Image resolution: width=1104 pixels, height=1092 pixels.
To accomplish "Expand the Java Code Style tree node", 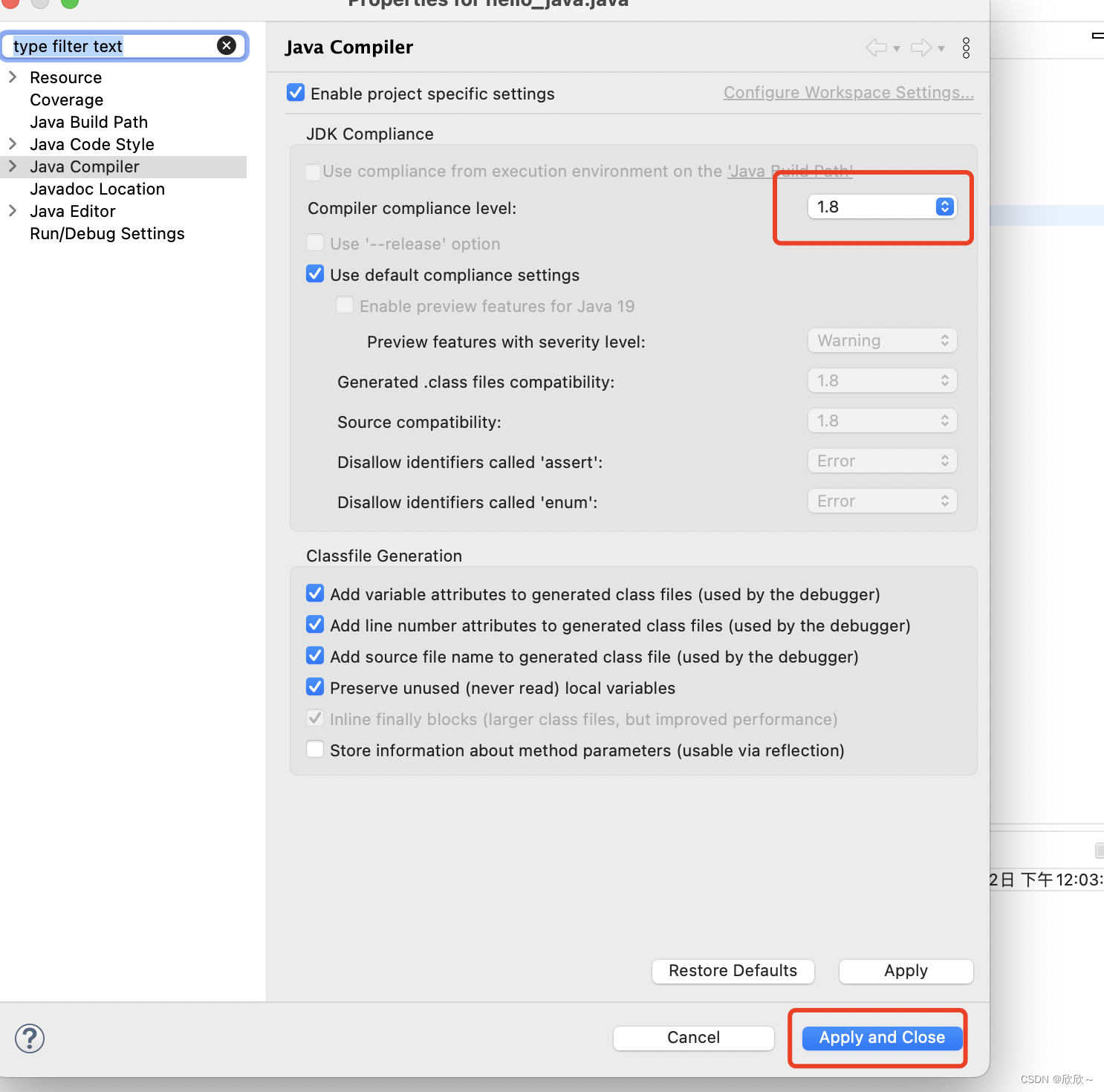I will tap(13, 144).
